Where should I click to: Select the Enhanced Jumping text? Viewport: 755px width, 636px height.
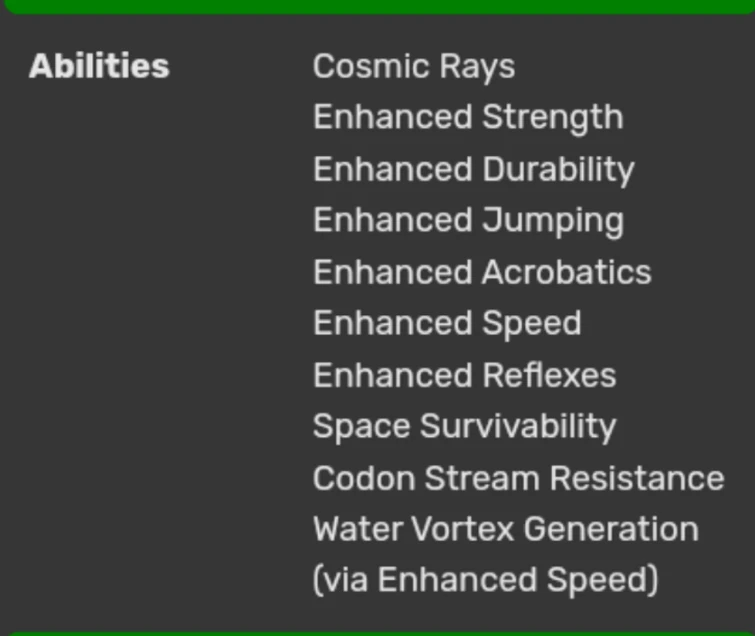tap(469, 221)
